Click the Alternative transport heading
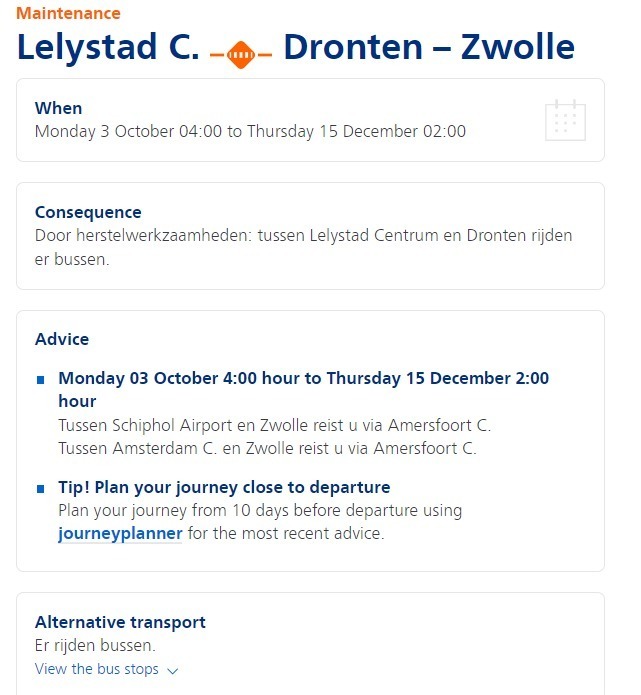 [x=121, y=622]
